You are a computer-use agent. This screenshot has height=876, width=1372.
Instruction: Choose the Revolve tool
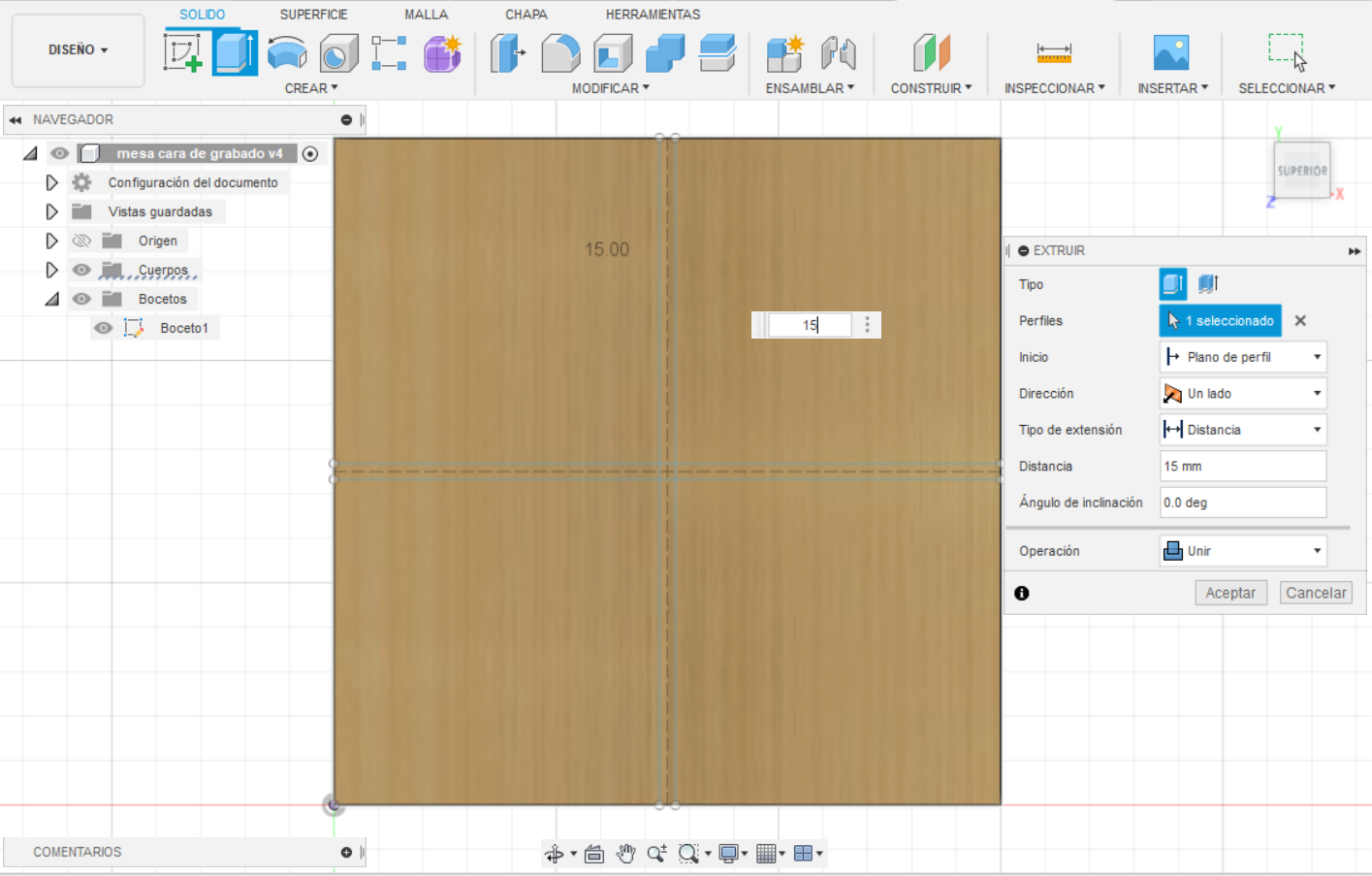point(287,52)
